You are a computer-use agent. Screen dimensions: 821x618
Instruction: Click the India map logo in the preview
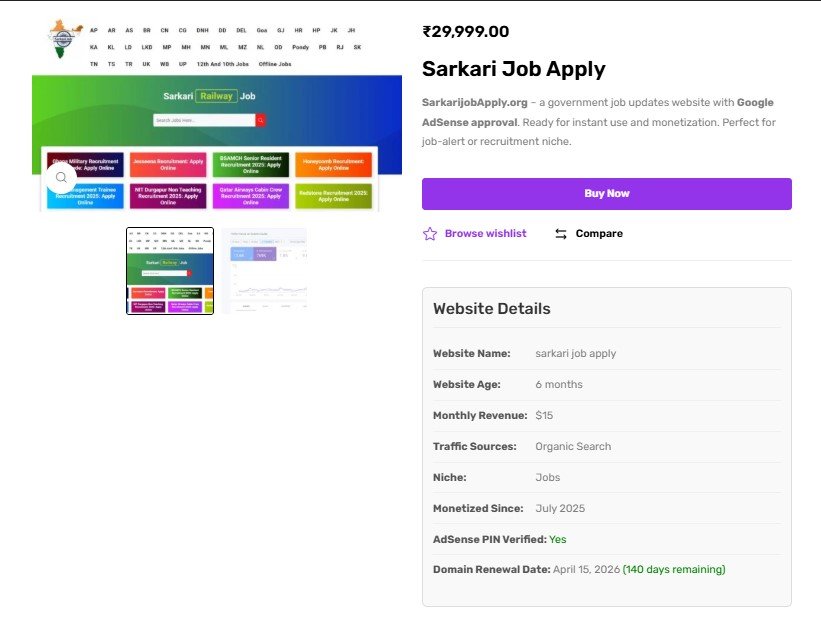pyautogui.click(x=65, y=38)
